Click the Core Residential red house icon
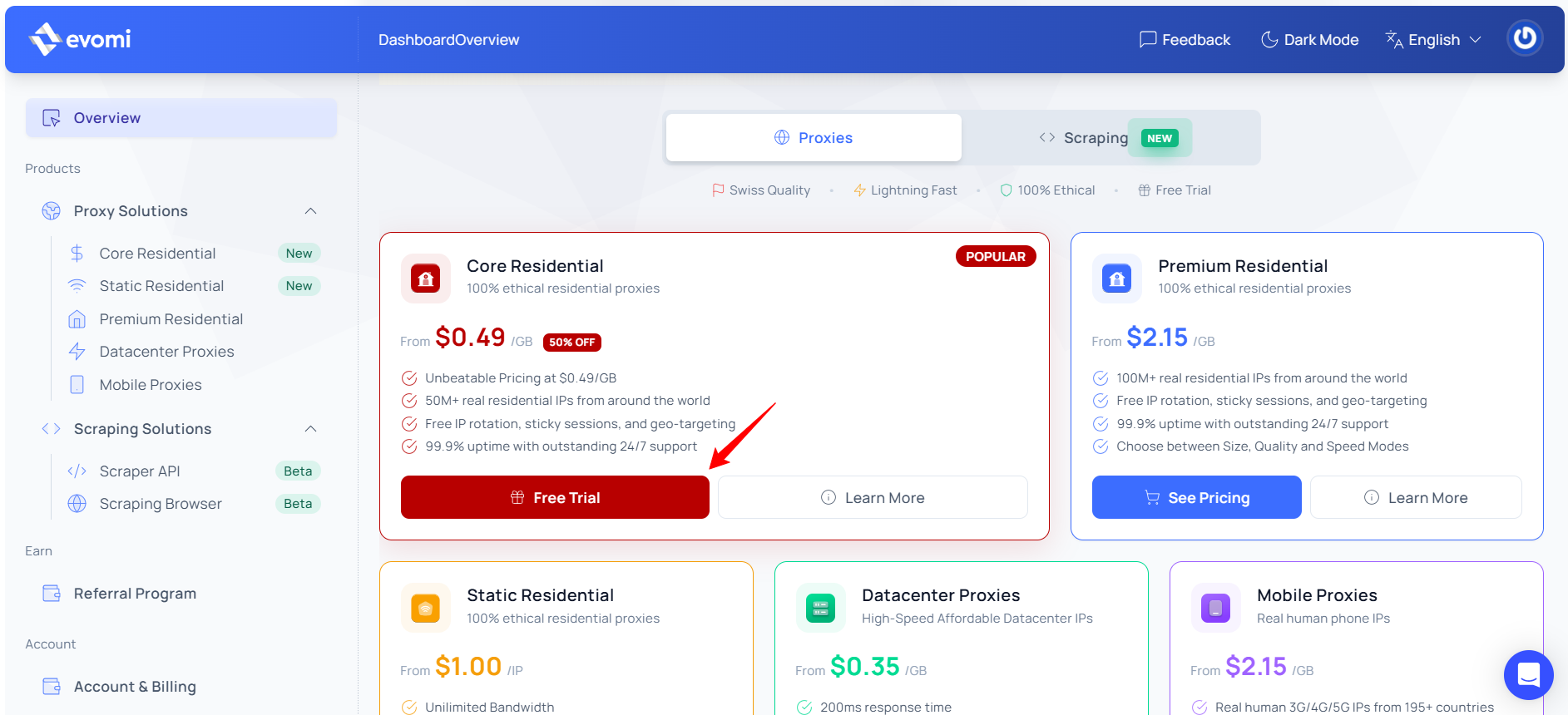Screen dimensions: 1568x715 click(x=426, y=279)
